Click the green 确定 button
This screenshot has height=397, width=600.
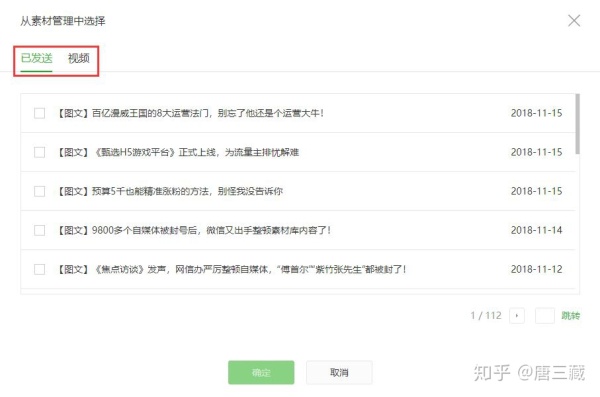pos(261,372)
